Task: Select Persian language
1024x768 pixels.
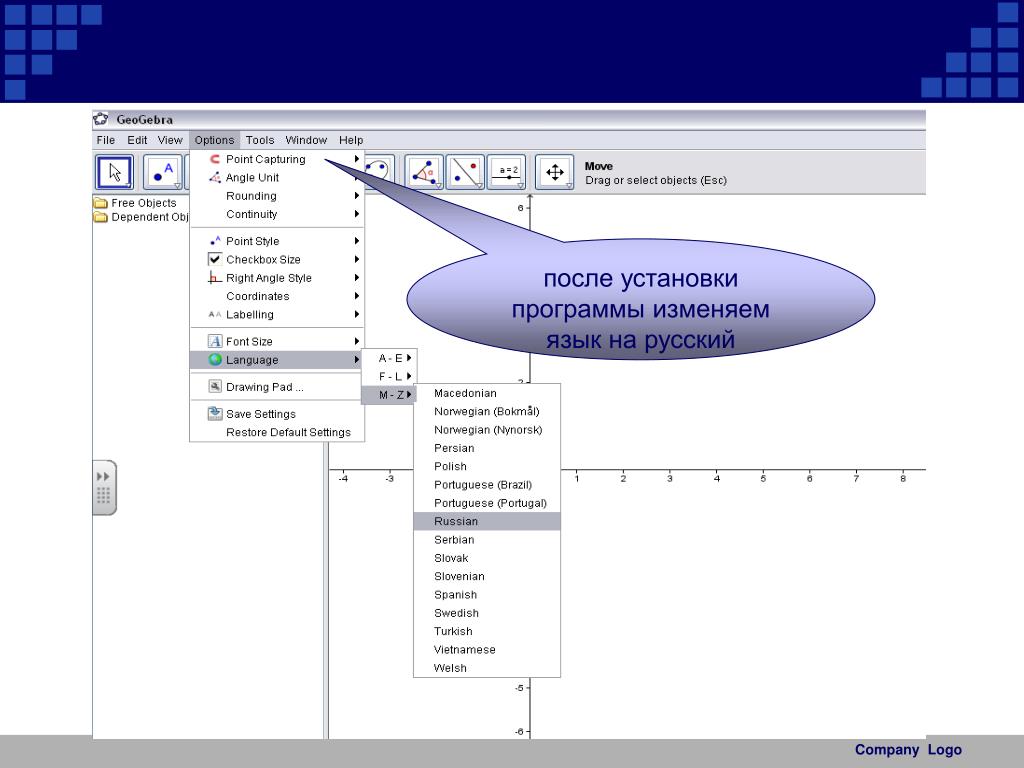Action: point(487,448)
